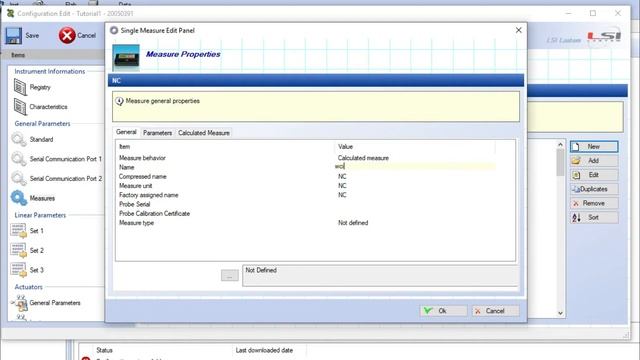Click the Item column header
The image size is (640, 360).
click(225, 147)
